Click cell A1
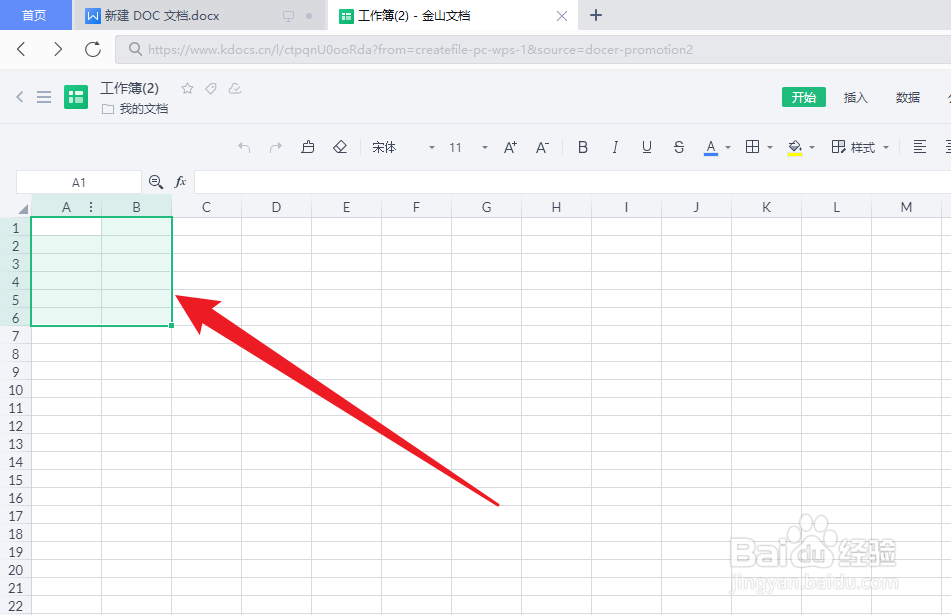This screenshot has height=615, width=951. (66, 227)
